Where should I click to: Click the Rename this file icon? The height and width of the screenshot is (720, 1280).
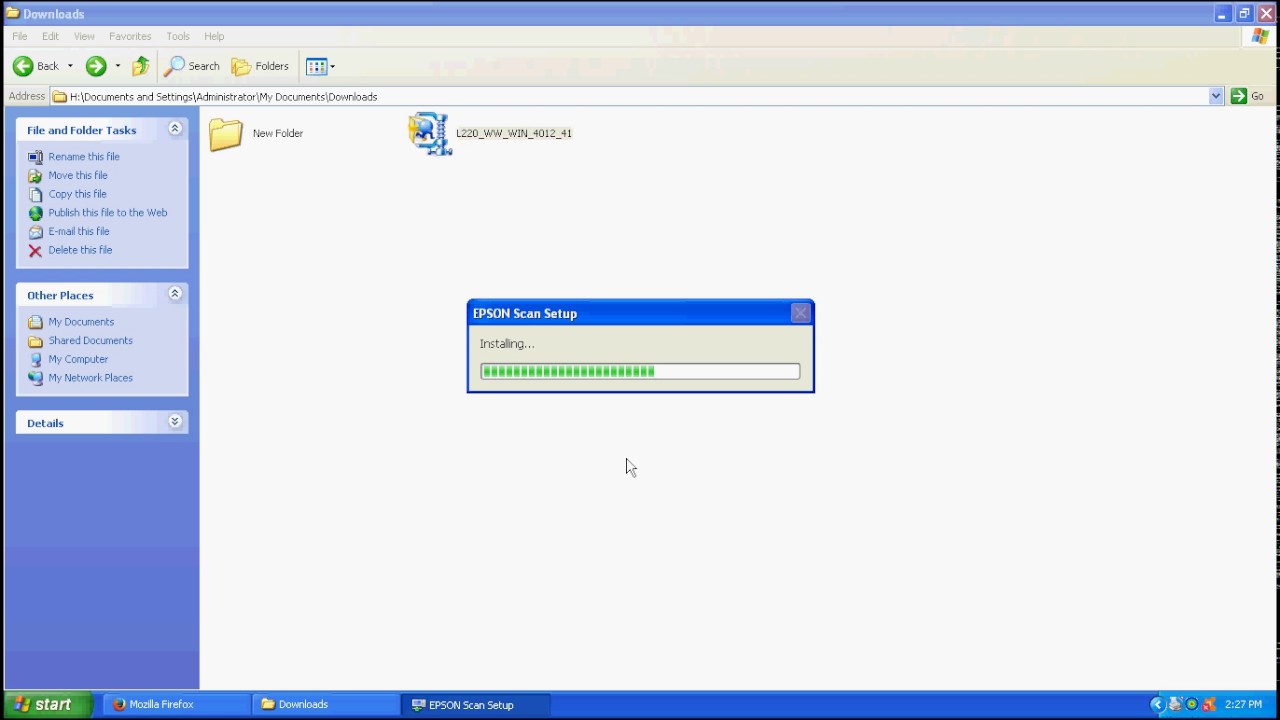click(x=35, y=157)
